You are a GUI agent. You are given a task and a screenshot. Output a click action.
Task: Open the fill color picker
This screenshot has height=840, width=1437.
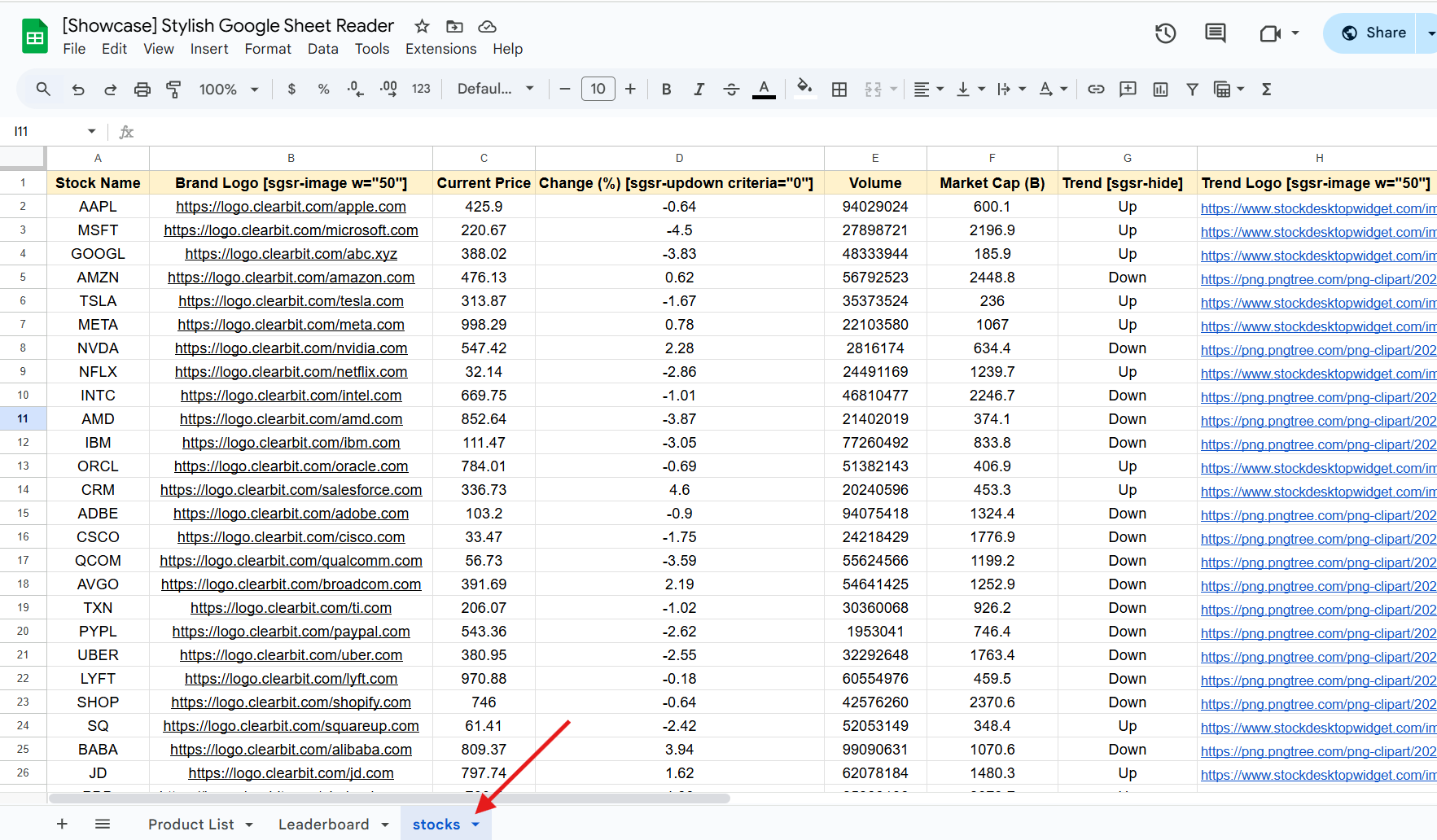(x=804, y=89)
